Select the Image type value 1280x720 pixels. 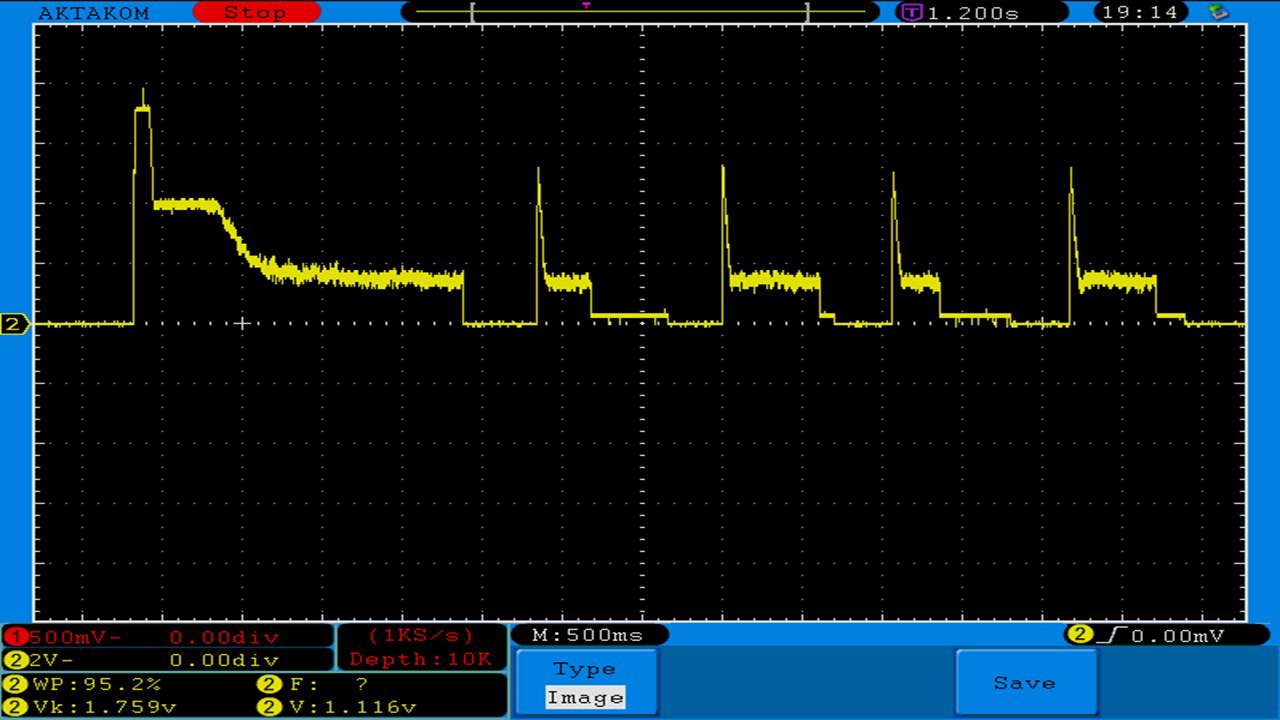point(585,698)
